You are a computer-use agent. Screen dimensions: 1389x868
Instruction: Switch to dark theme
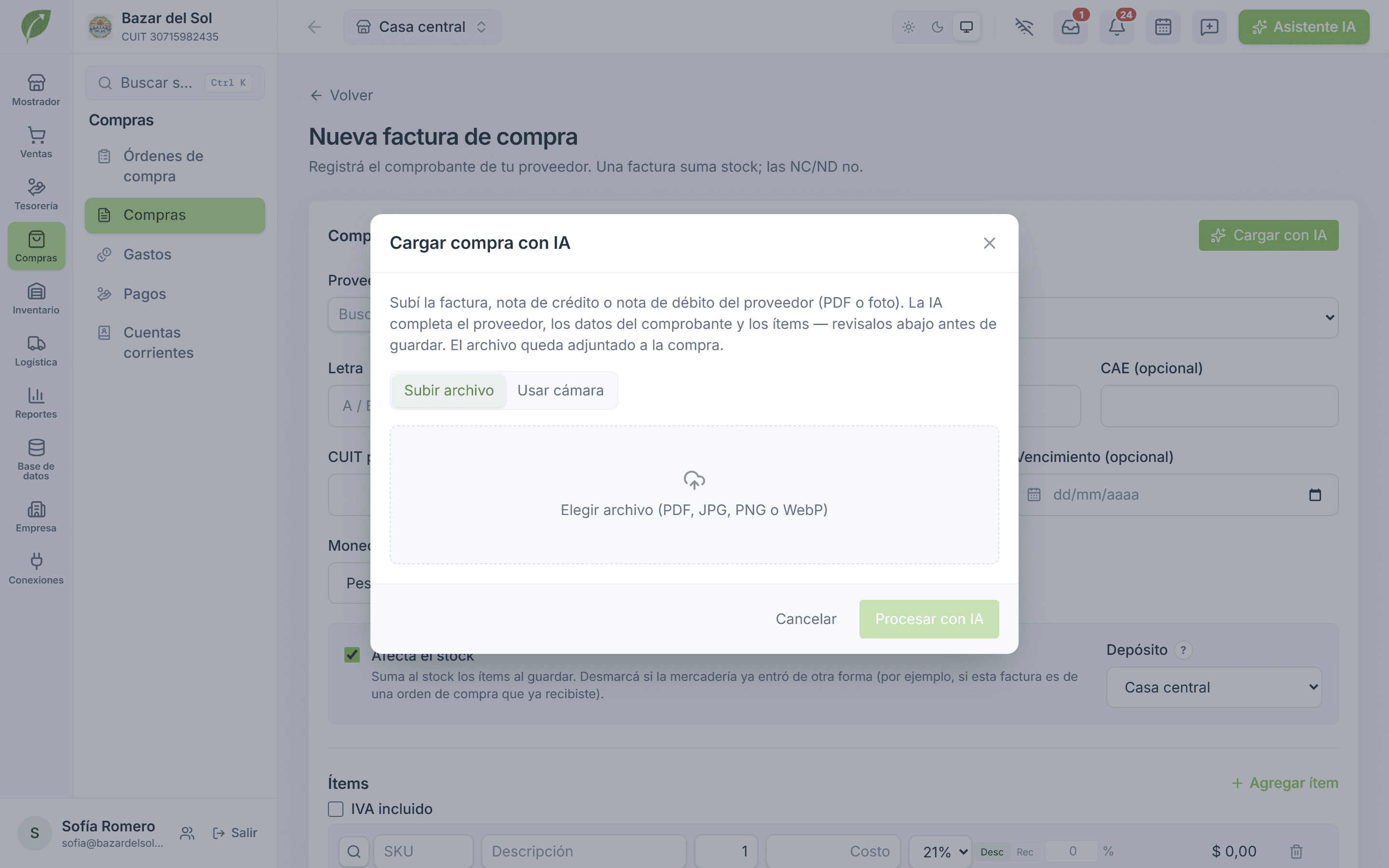(937, 27)
